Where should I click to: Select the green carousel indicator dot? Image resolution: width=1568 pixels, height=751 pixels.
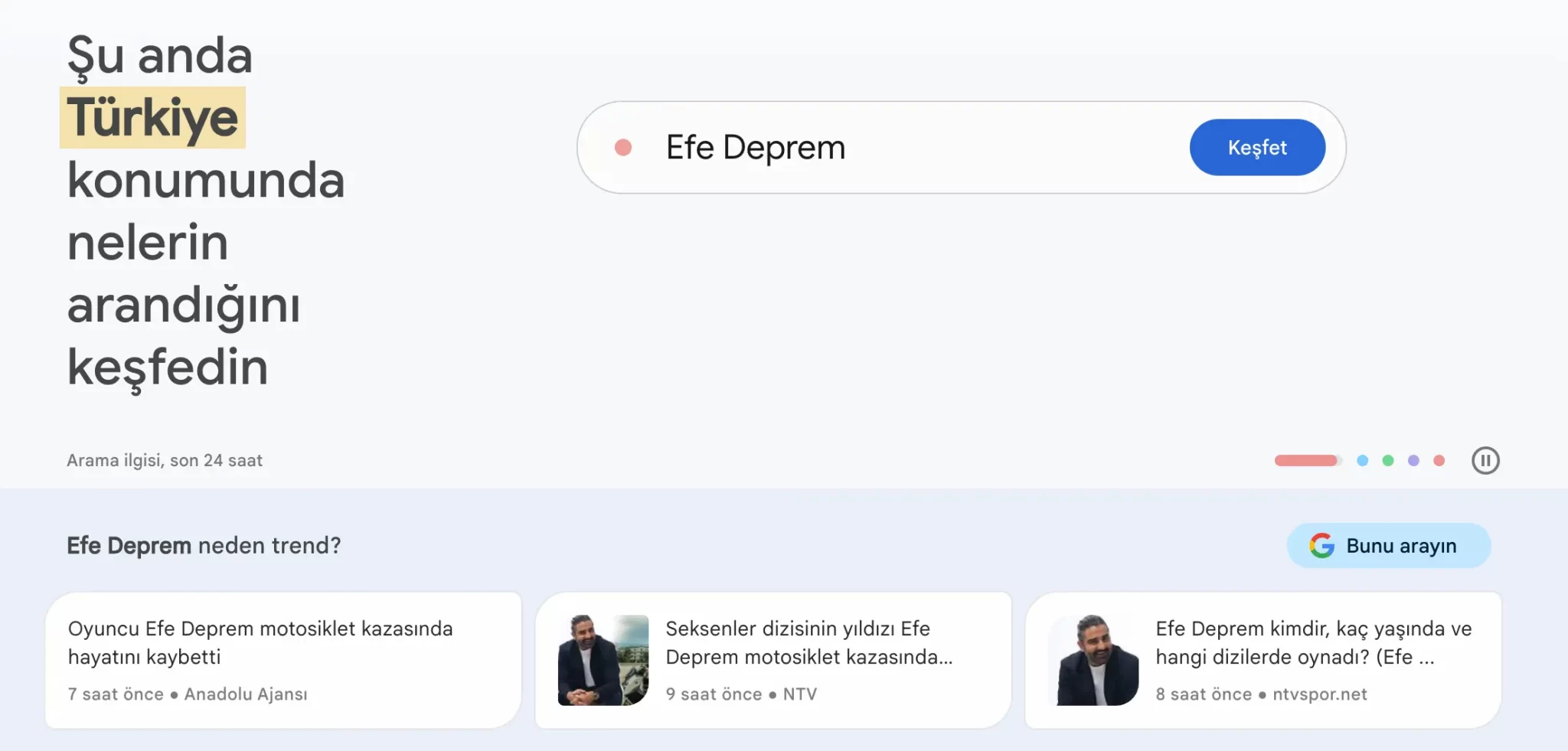[x=1388, y=460]
